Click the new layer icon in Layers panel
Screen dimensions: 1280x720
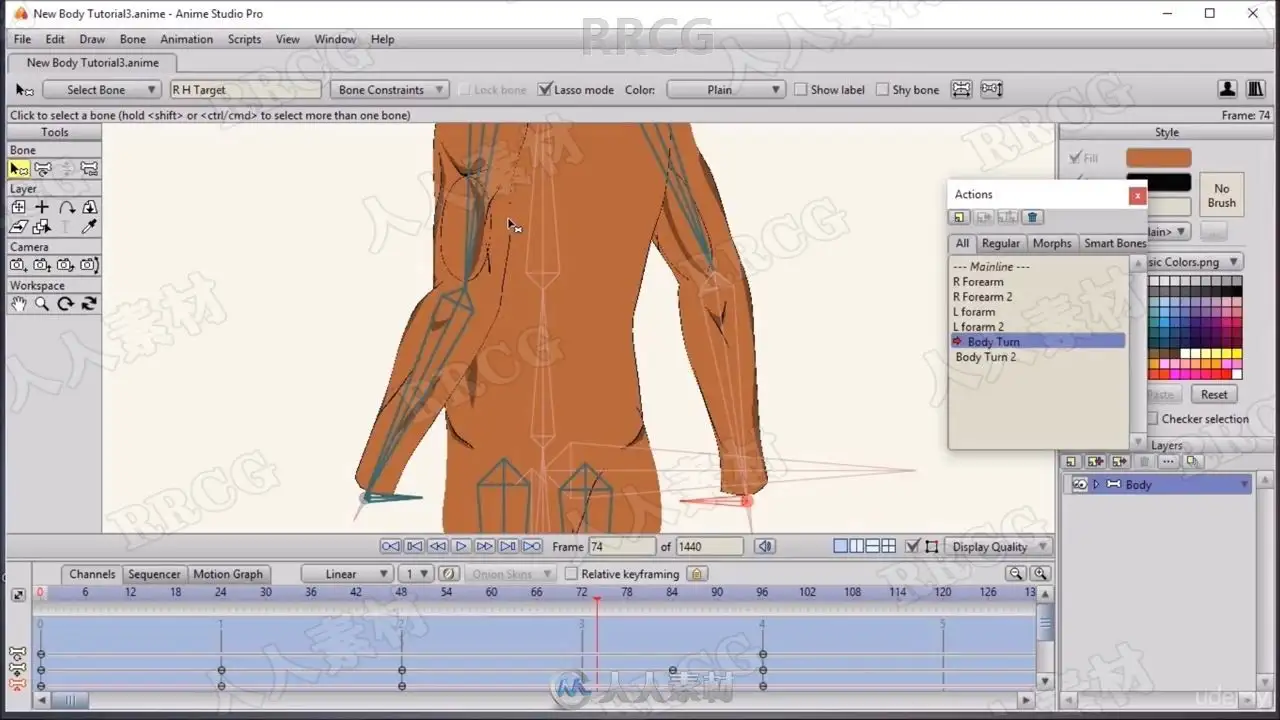coord(1071,461)
